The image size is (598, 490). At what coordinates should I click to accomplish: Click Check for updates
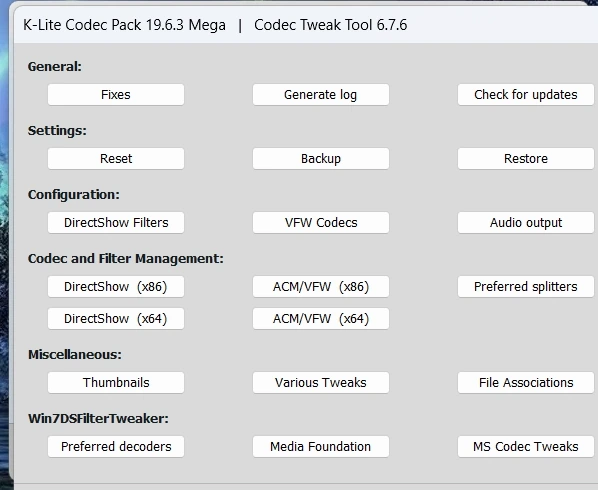526,95
